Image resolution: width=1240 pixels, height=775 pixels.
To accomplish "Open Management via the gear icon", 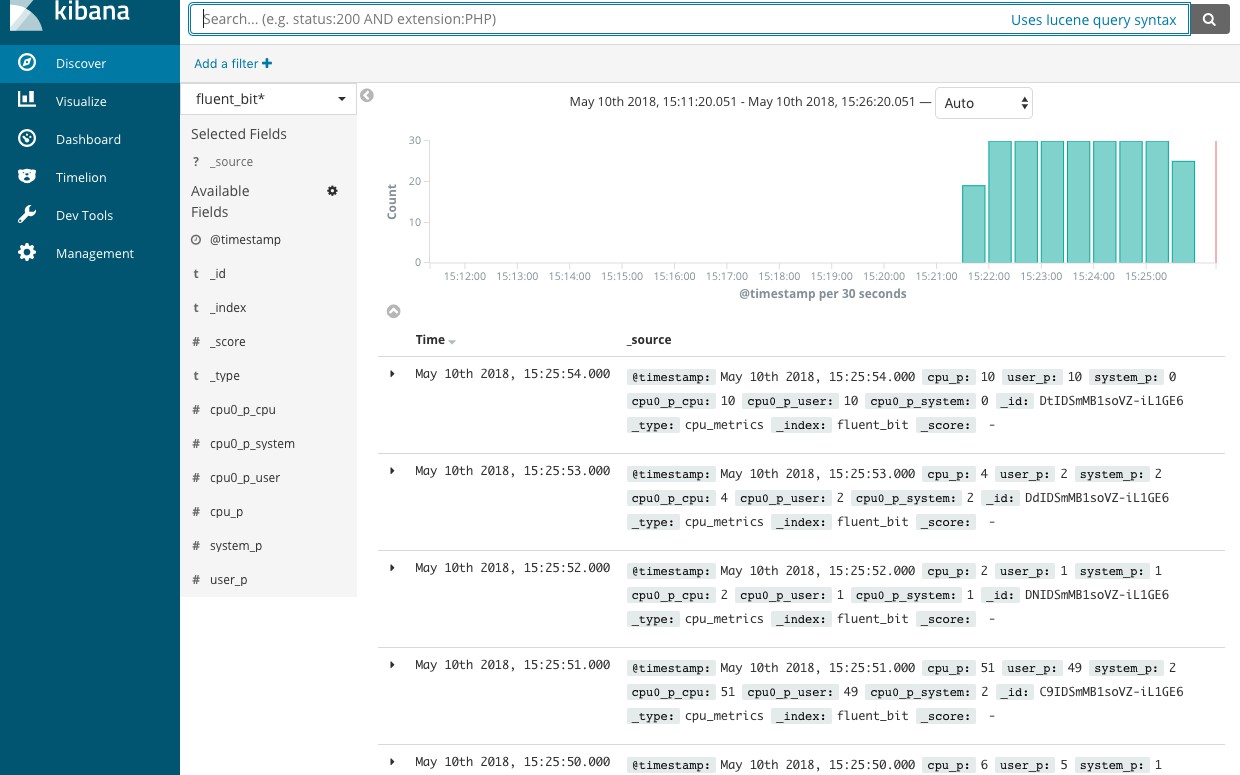I will pos(27,253).
